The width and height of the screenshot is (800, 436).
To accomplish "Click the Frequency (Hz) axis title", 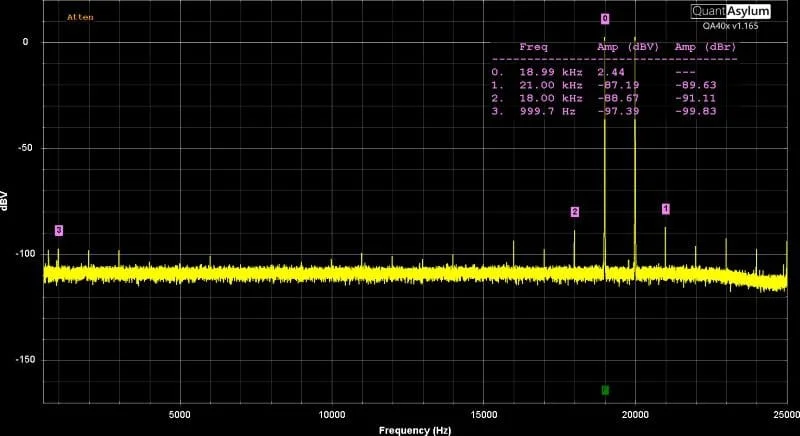I will pyautogui.click(x=415, y=430).
